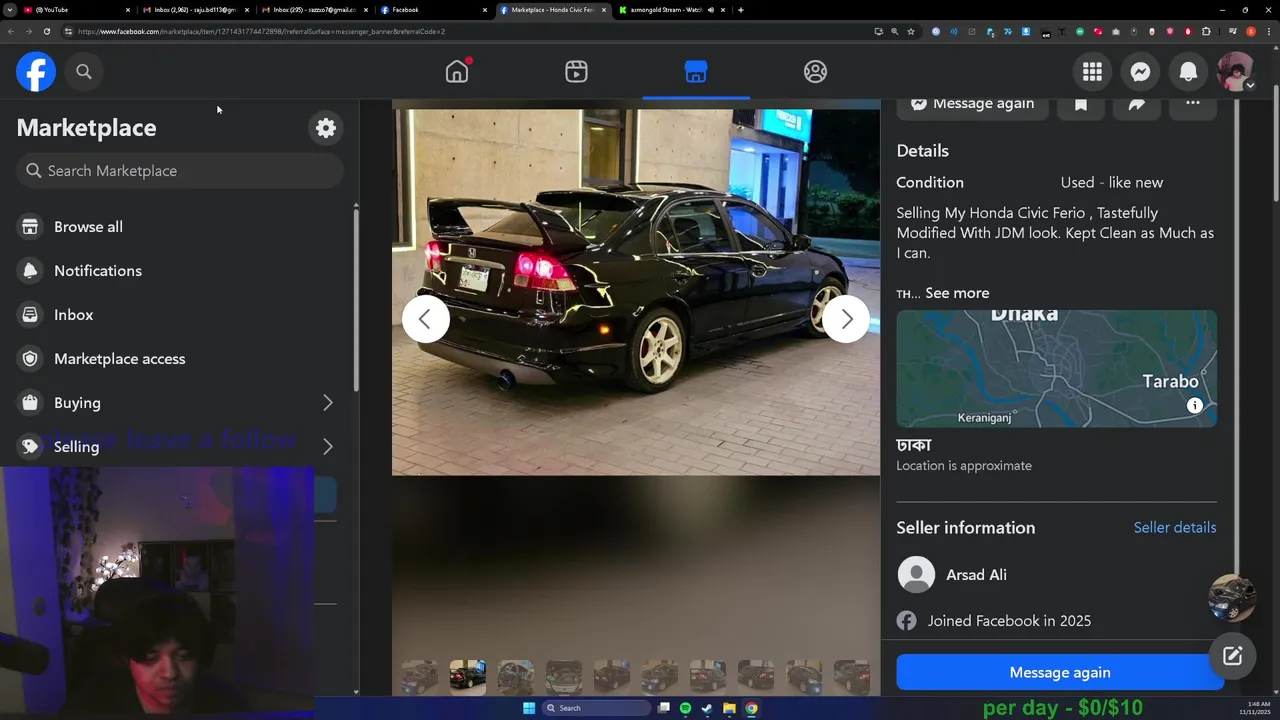Screen dimensions: 1280x720
Task: Click the blue Message again button at bottom
Action: point(1060,673)
